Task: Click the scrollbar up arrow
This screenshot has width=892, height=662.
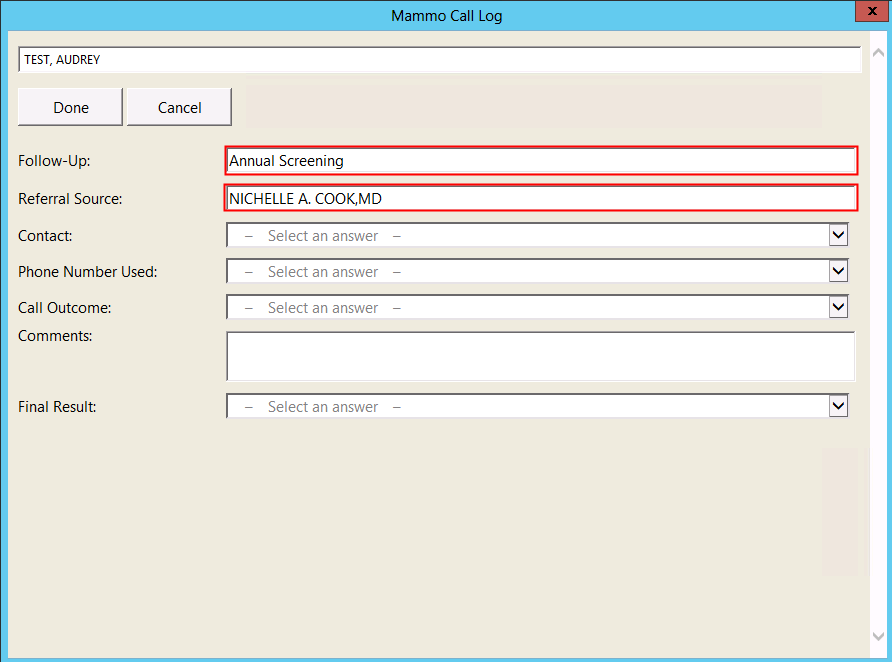Action: [878, 50]
